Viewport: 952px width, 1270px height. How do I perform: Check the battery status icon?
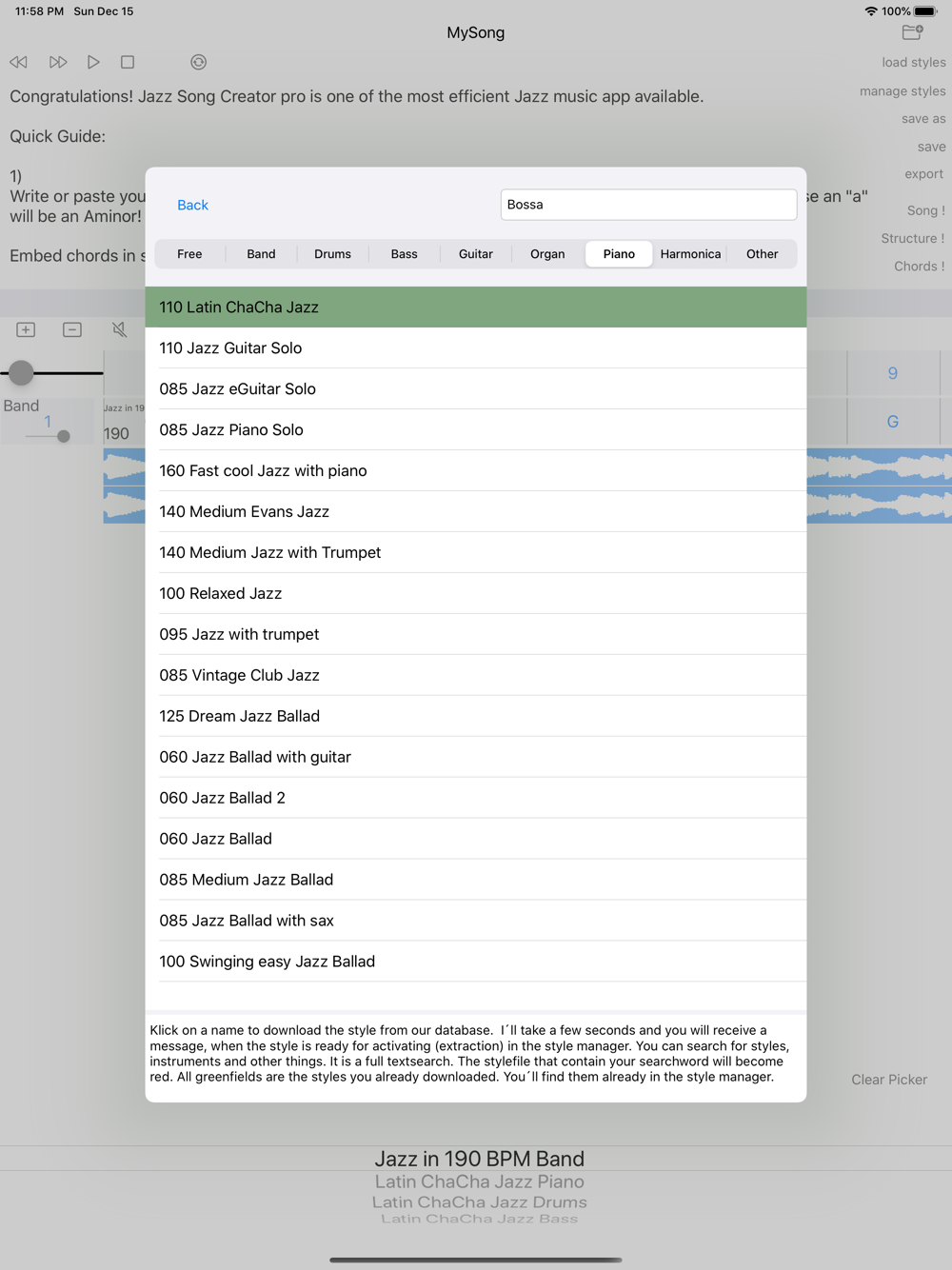[x=925, y=11]
